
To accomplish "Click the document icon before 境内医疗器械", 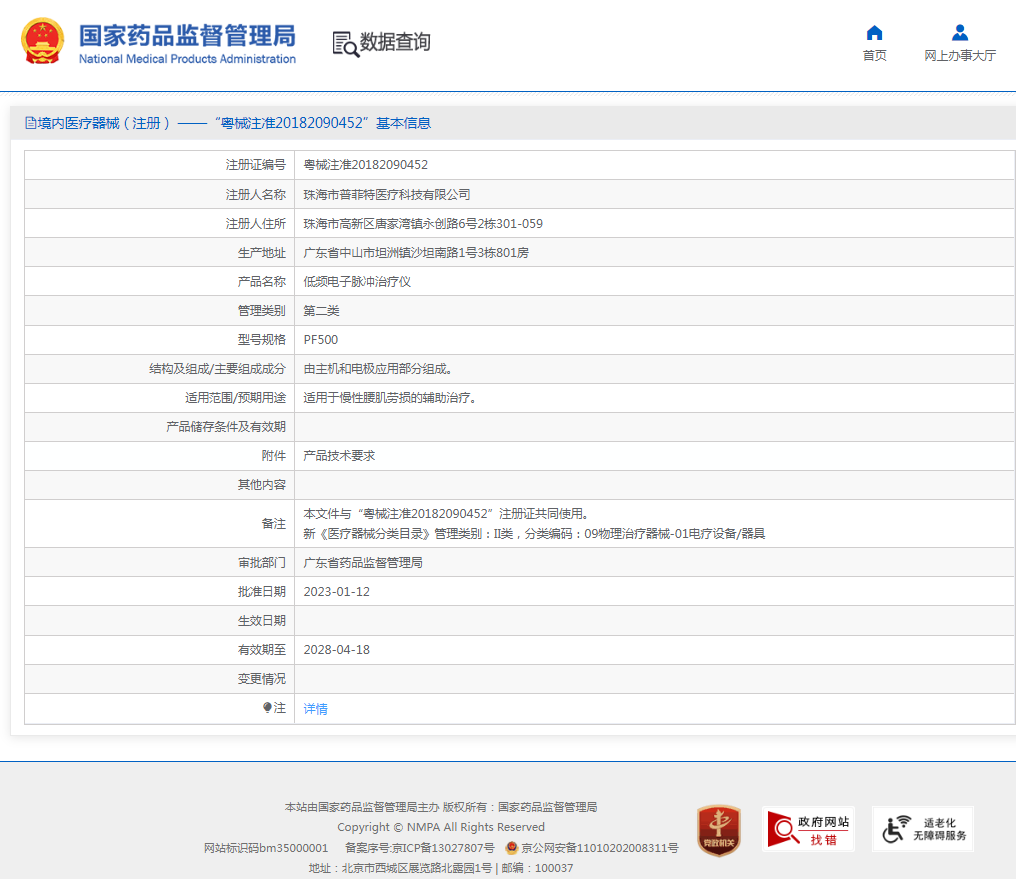I will click(30, 123).
